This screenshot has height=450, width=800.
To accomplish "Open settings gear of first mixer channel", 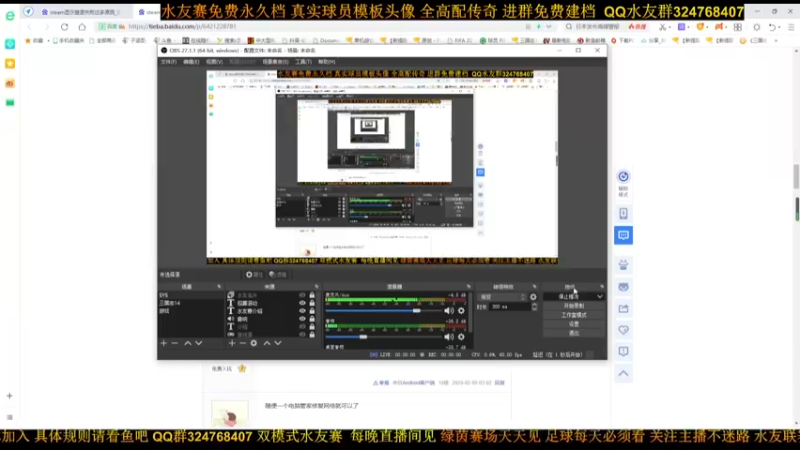I will 461,310.
